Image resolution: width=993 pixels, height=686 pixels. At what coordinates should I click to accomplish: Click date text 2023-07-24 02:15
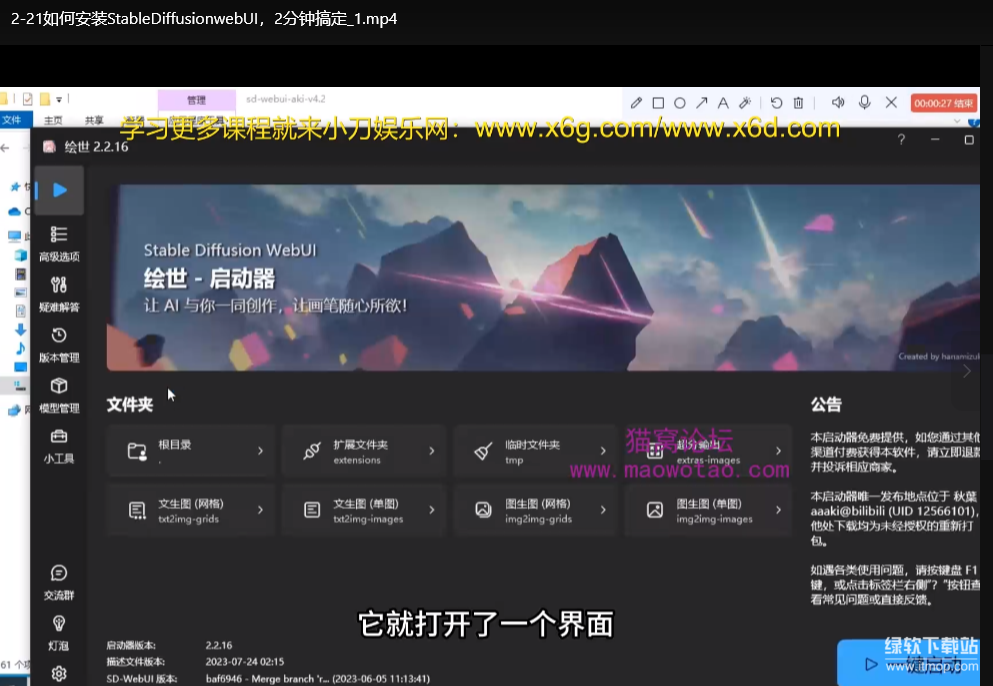tap(244, 661)
